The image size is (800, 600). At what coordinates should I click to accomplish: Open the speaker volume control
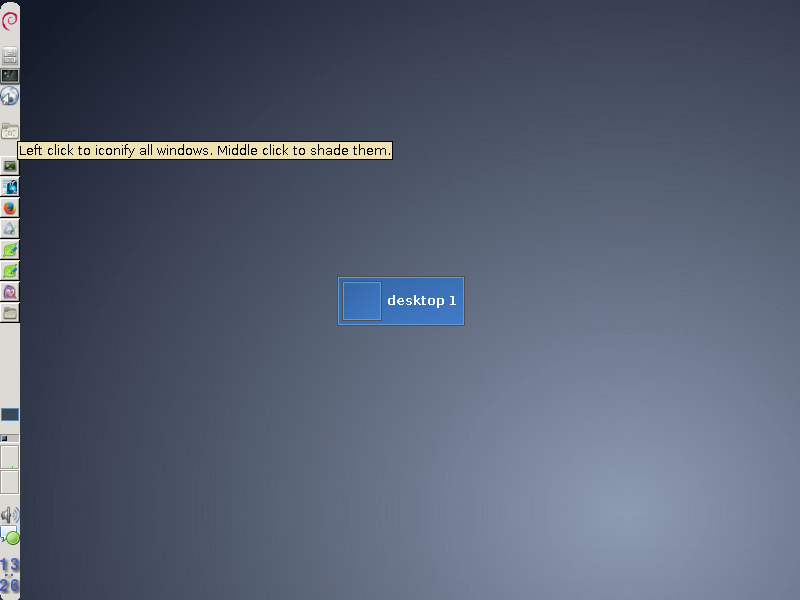(10, 515)
